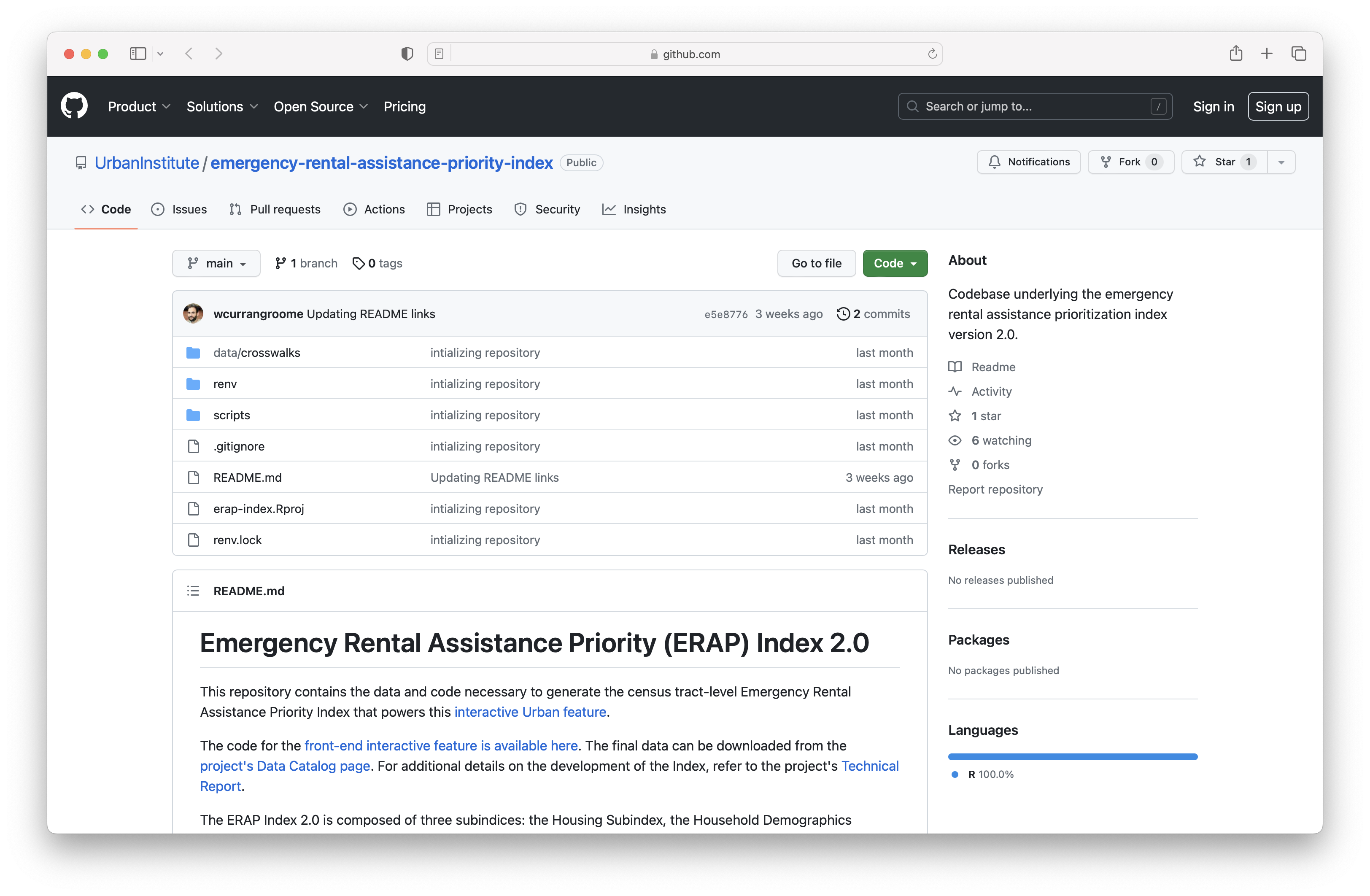Expand the Product menu
This screenshot has height=896, width=1370.
pos(139,107)
